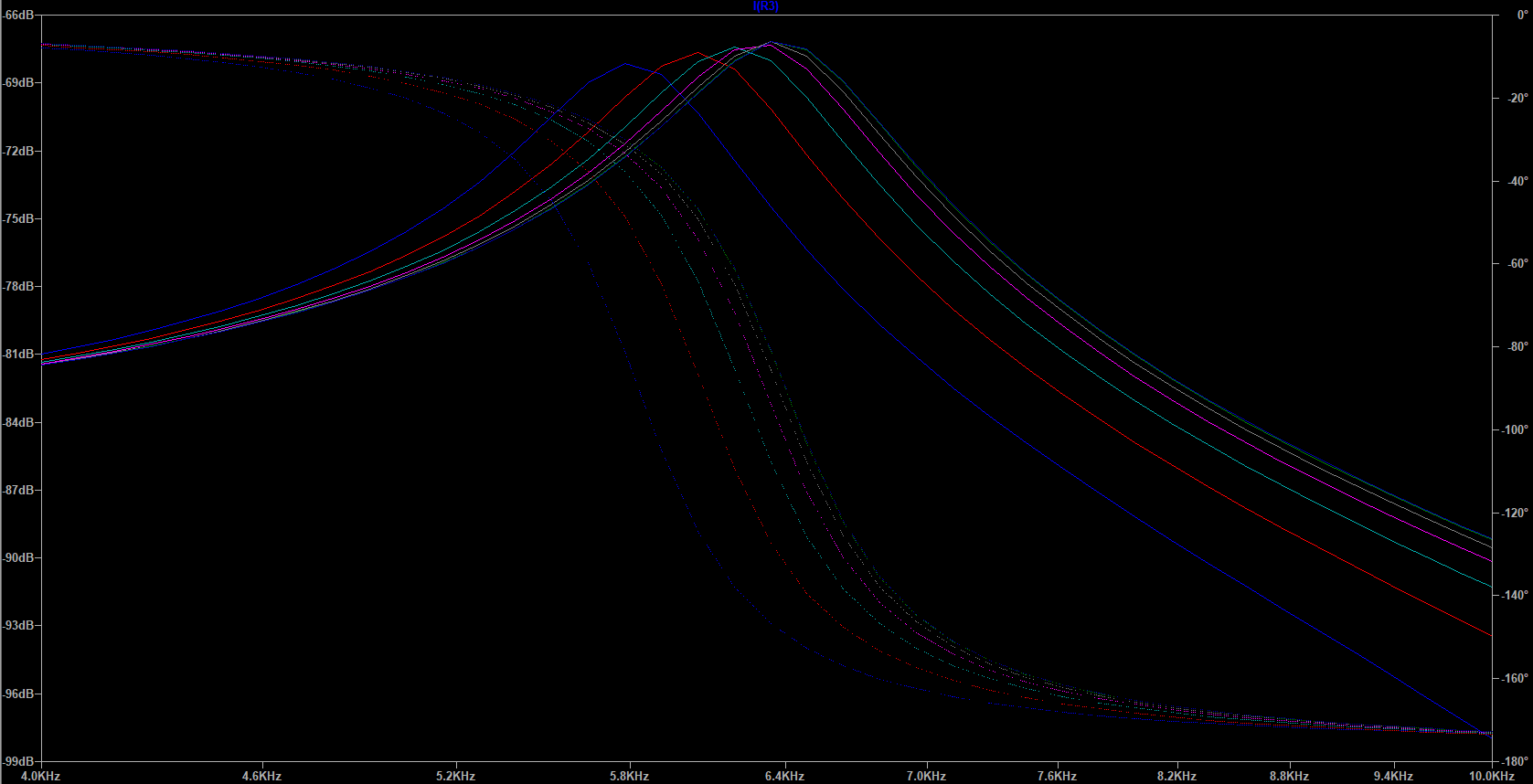Click the 8.8KHz frequency axis label

coord(1289,776)
